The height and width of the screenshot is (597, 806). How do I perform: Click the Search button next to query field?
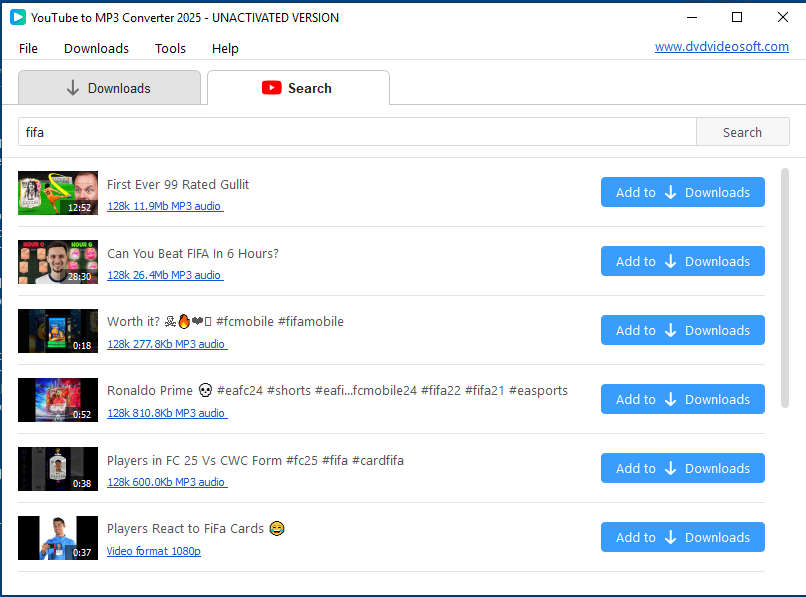[x=743, y=132]
